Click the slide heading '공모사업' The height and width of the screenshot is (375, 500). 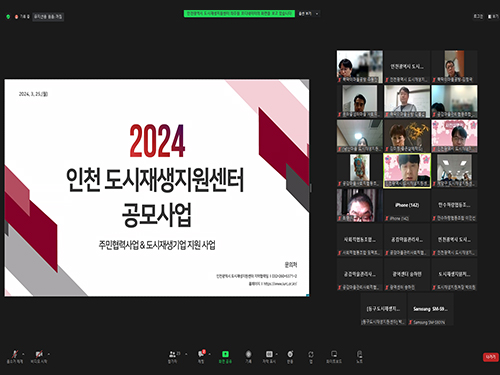point(157,215)
